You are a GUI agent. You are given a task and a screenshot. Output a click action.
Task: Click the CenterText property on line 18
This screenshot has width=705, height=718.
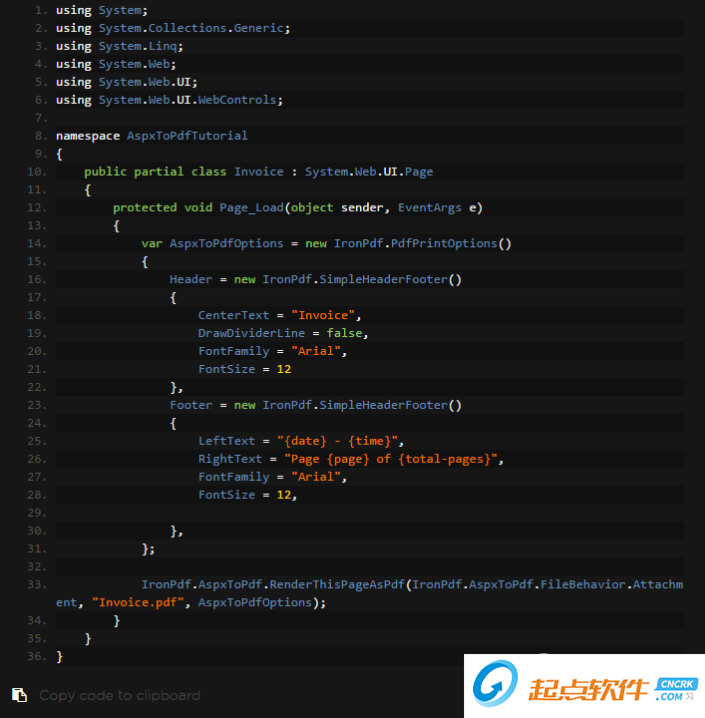[233, 315]
